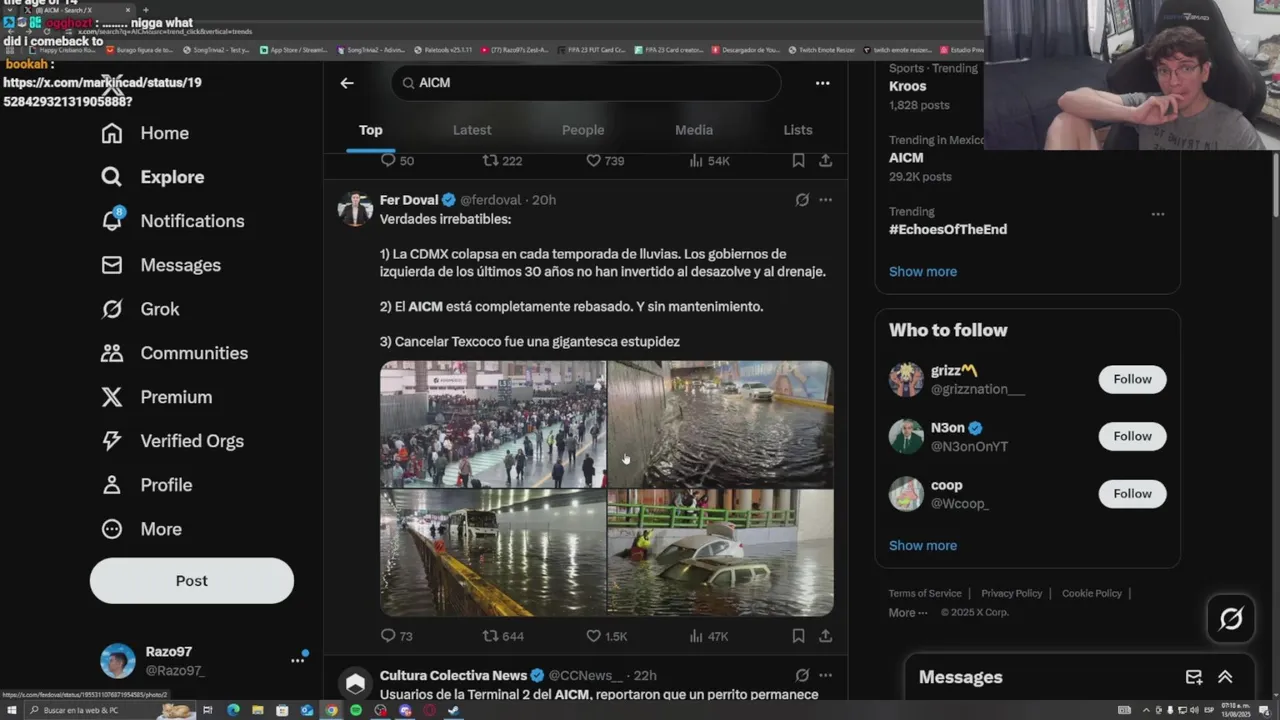Open Terms of Service link
Screen dimensions: 1280x720
[x=925, y=593]
